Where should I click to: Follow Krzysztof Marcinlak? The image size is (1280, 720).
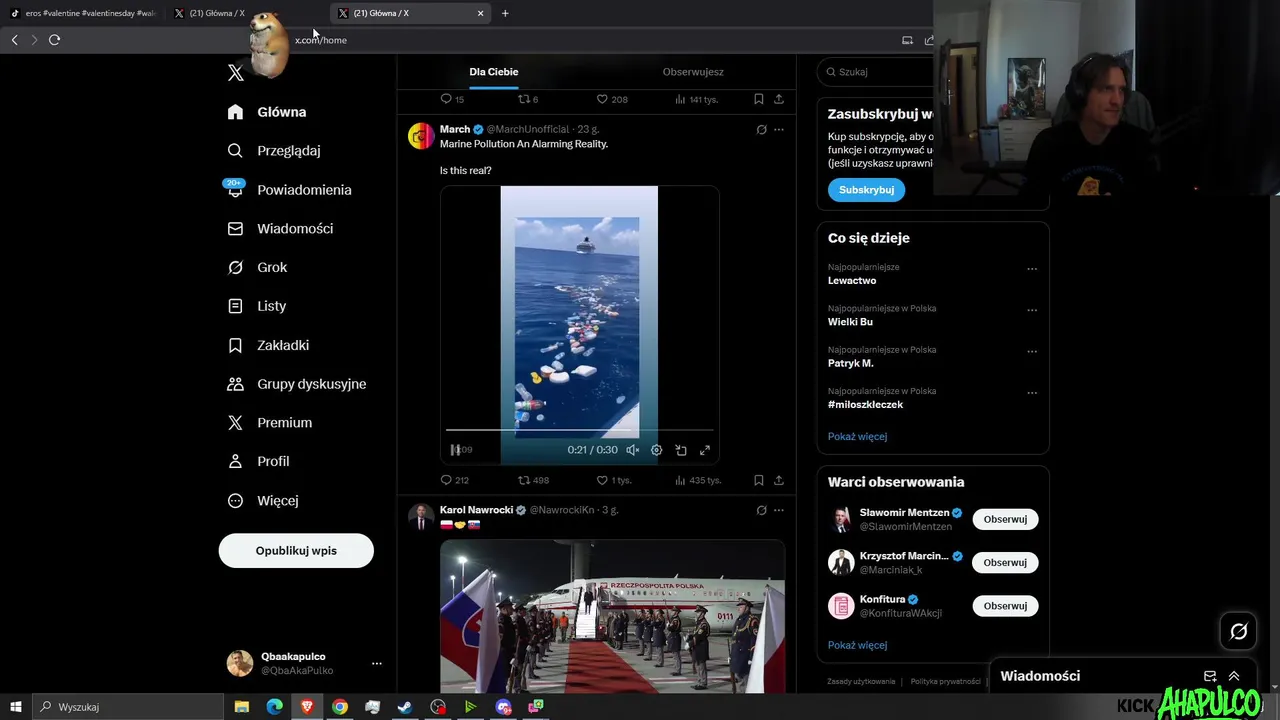point(1005,562)
